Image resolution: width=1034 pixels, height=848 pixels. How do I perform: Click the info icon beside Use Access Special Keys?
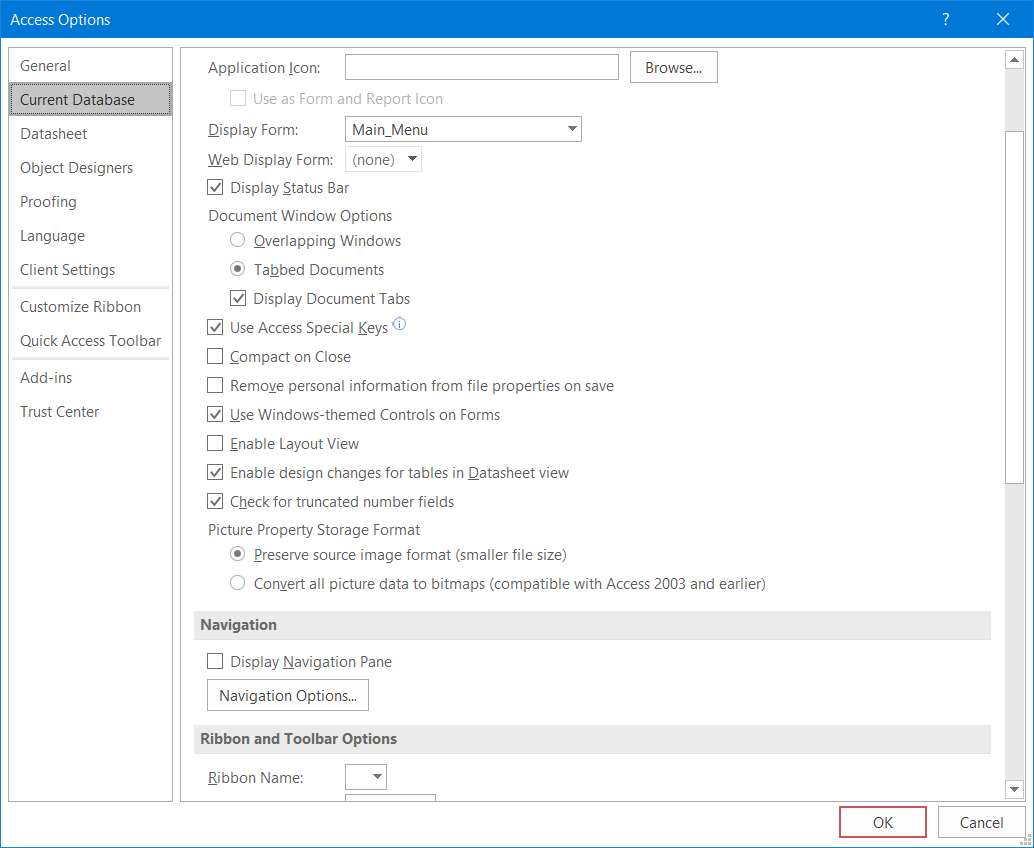click(399, 324)
